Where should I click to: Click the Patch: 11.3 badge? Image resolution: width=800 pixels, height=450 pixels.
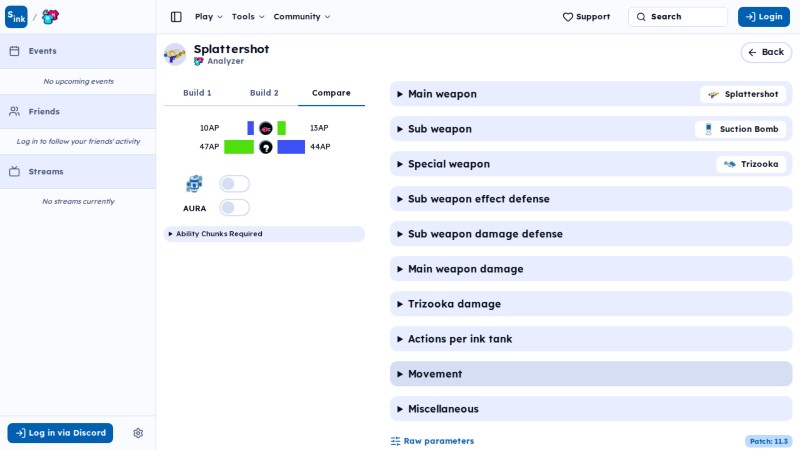(768, 441)
